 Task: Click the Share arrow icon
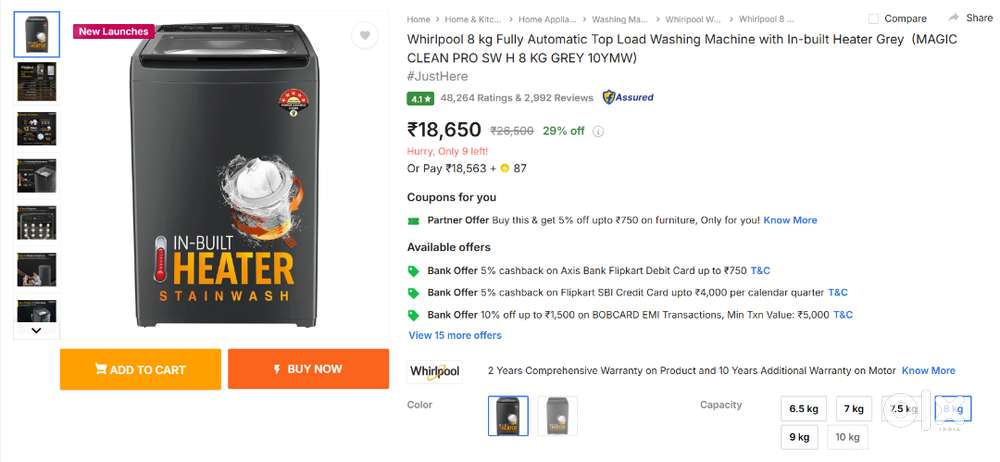(x=954, y=18)
